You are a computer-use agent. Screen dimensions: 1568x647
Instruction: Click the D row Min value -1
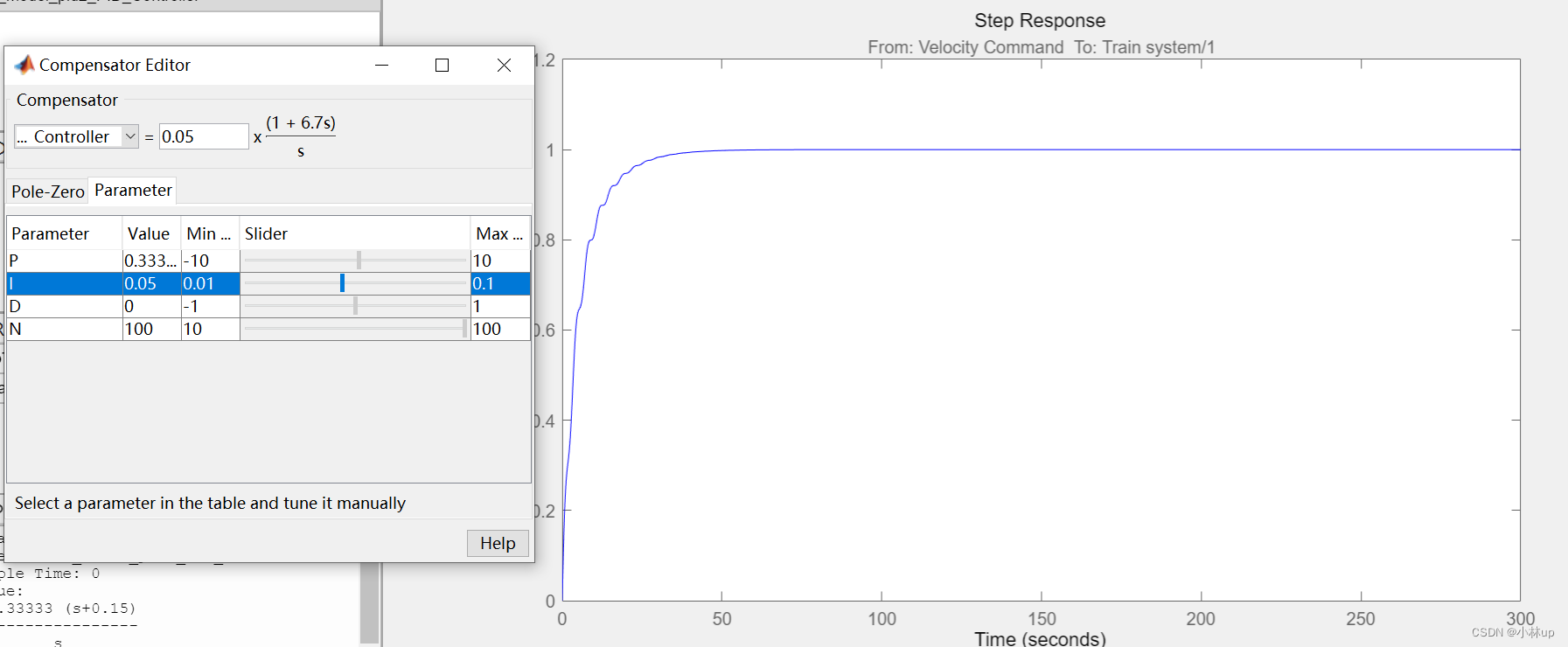click(x=210, y=306)
